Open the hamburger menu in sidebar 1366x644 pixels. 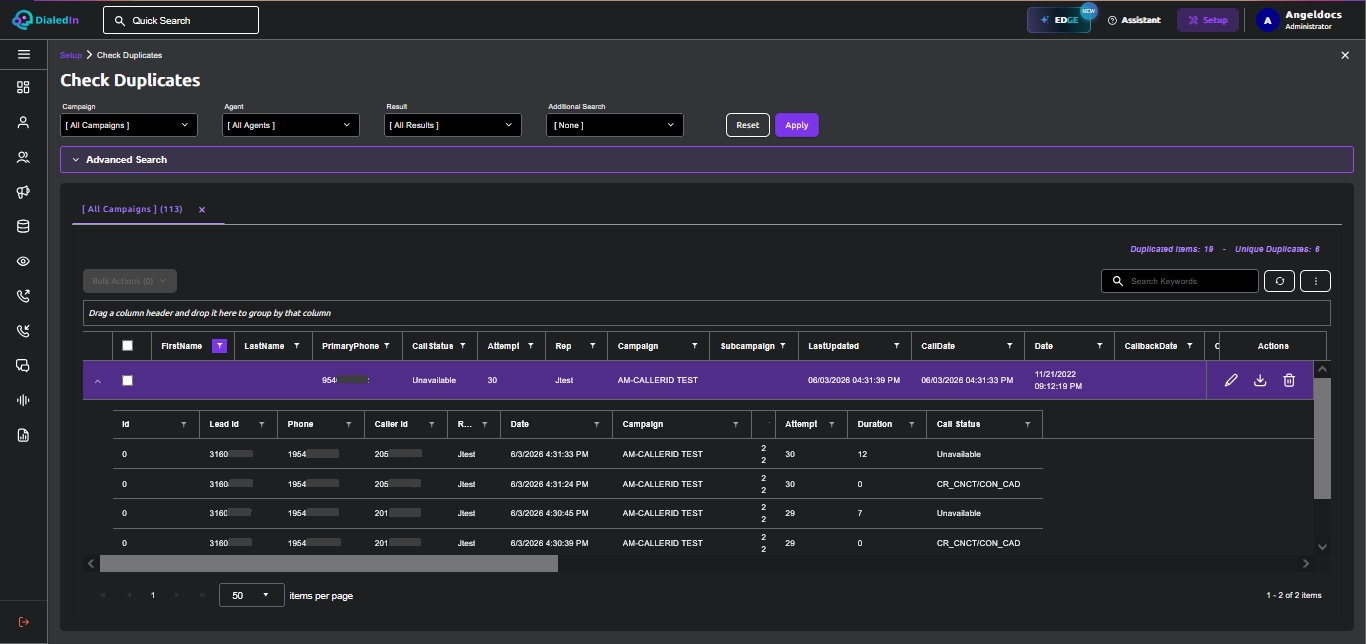(23, 54)
